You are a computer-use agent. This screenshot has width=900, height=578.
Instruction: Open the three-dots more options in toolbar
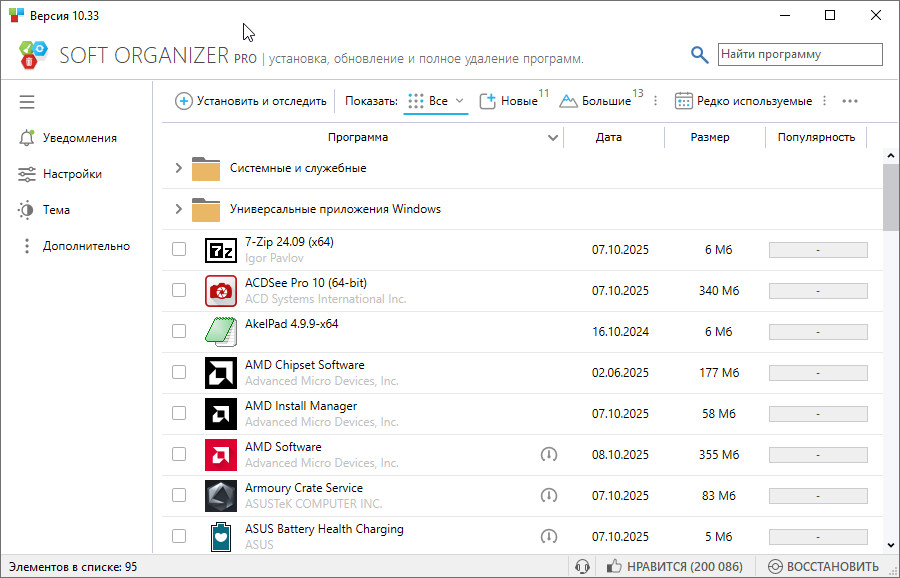coord(850,101)
